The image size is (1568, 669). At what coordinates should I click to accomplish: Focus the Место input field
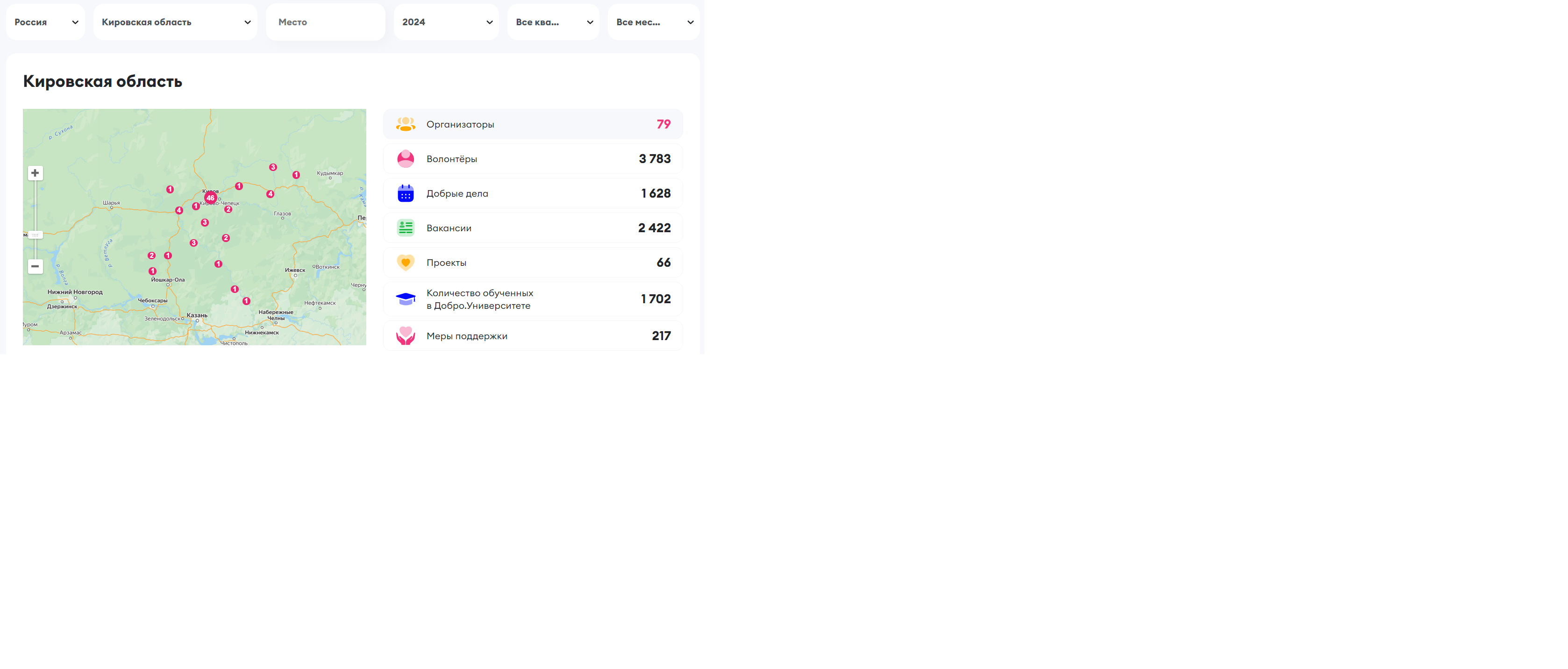[x=326, y=22]
